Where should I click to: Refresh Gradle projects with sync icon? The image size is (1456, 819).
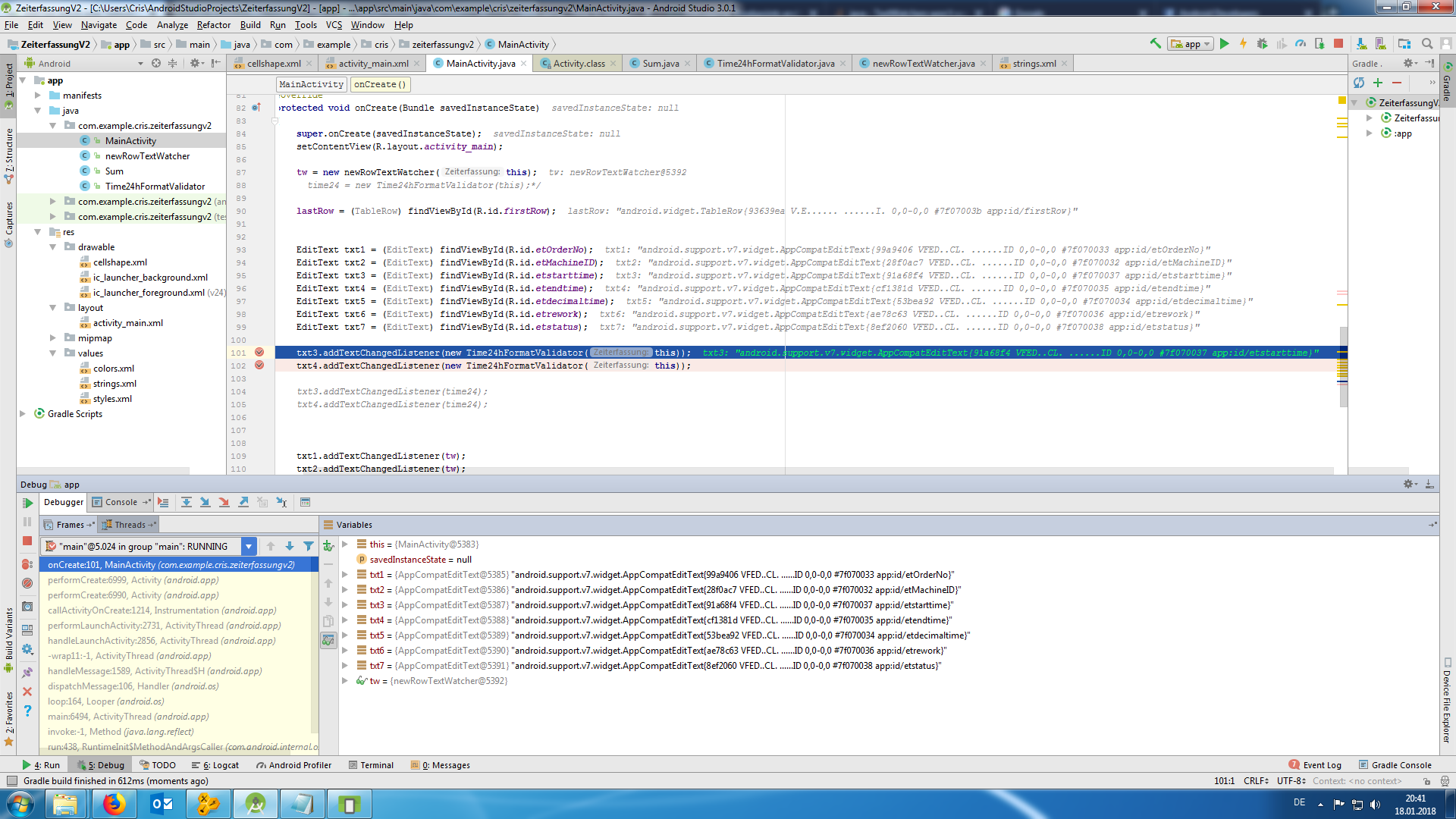pos(1358,83)
